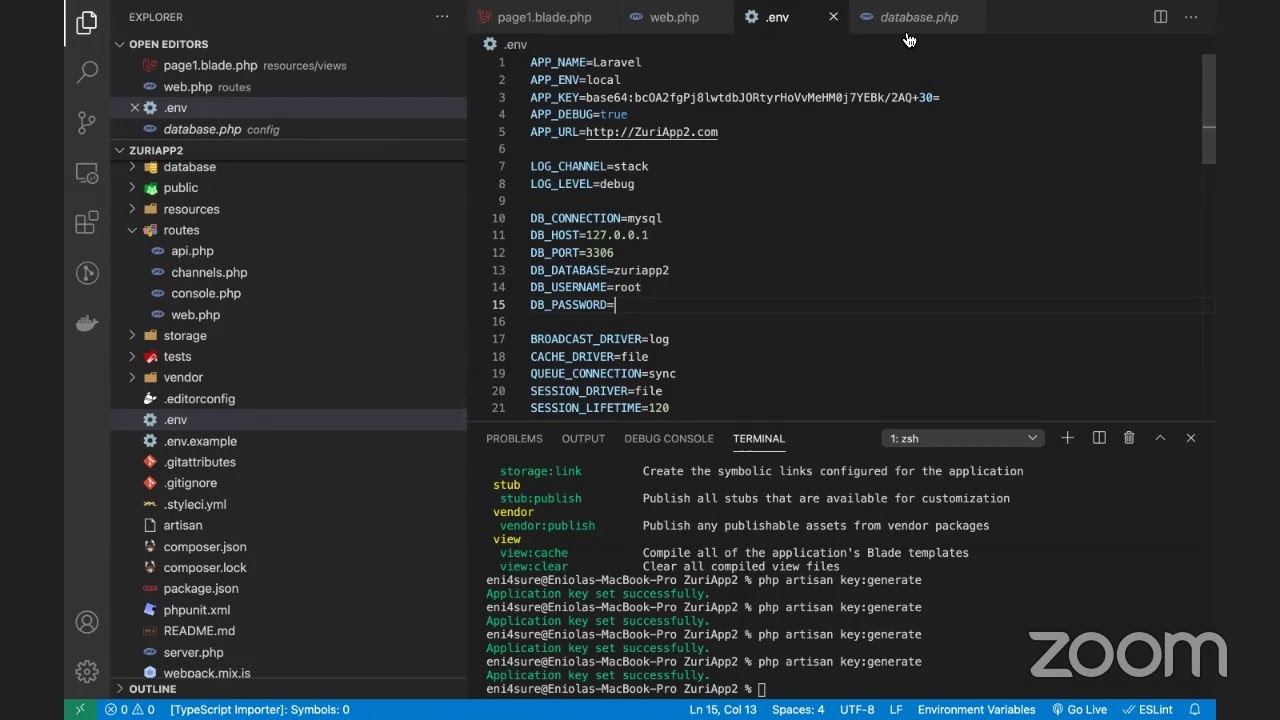Open composer.json file
Viewport: 1280px width, 720px height.
(x=205, y=547)
